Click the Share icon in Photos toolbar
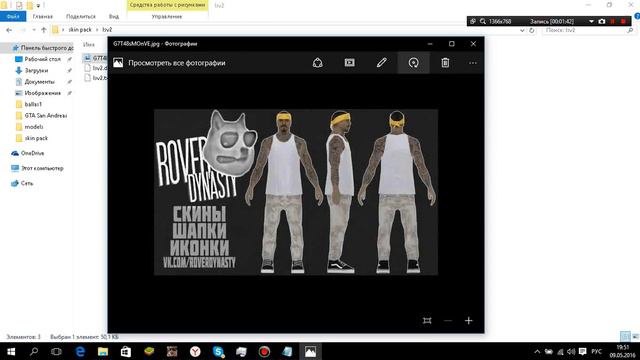This screenshot has height=360, width=640. click(x=318, y=63)
